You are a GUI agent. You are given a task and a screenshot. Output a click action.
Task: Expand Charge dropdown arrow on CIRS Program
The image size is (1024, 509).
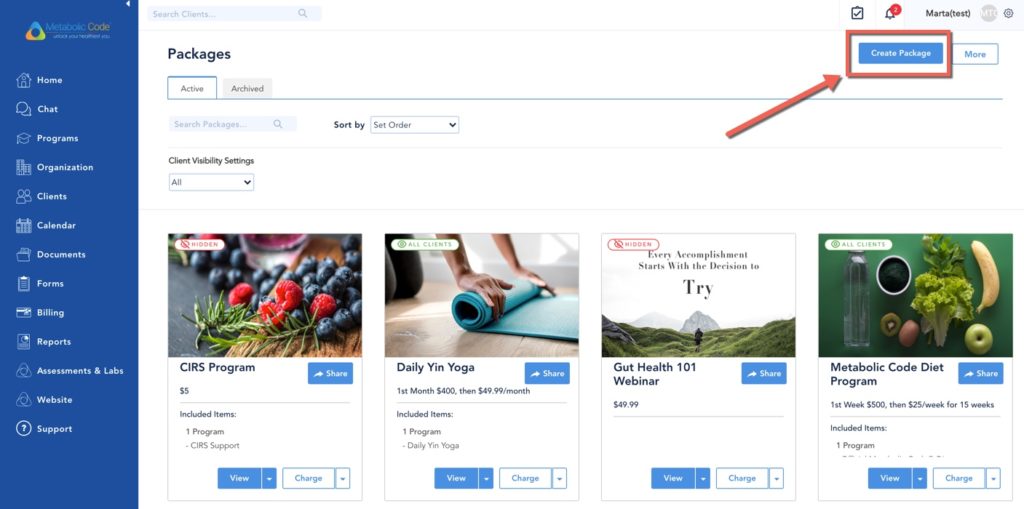(343, 478)
